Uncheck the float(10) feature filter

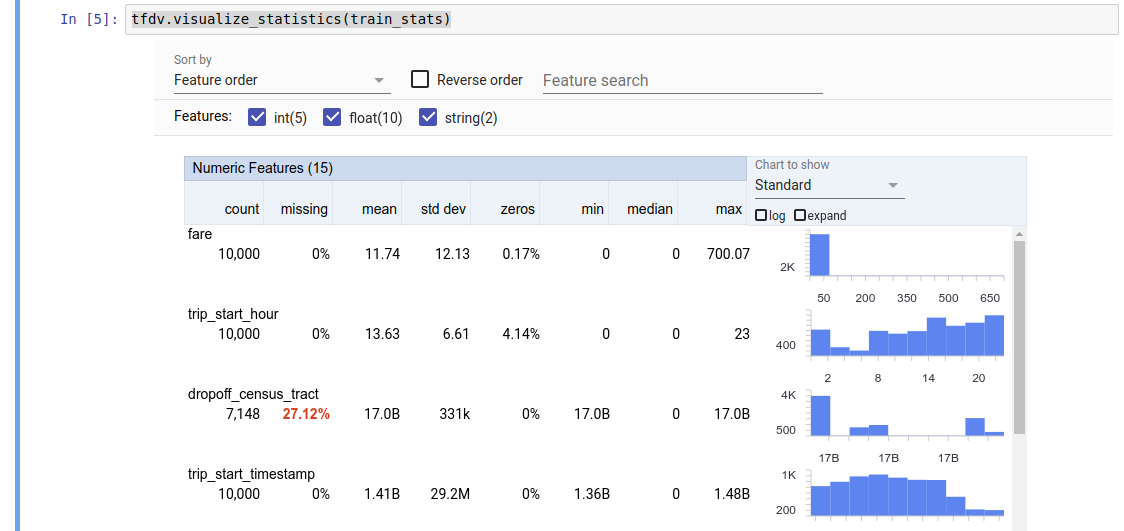point(333,117)
